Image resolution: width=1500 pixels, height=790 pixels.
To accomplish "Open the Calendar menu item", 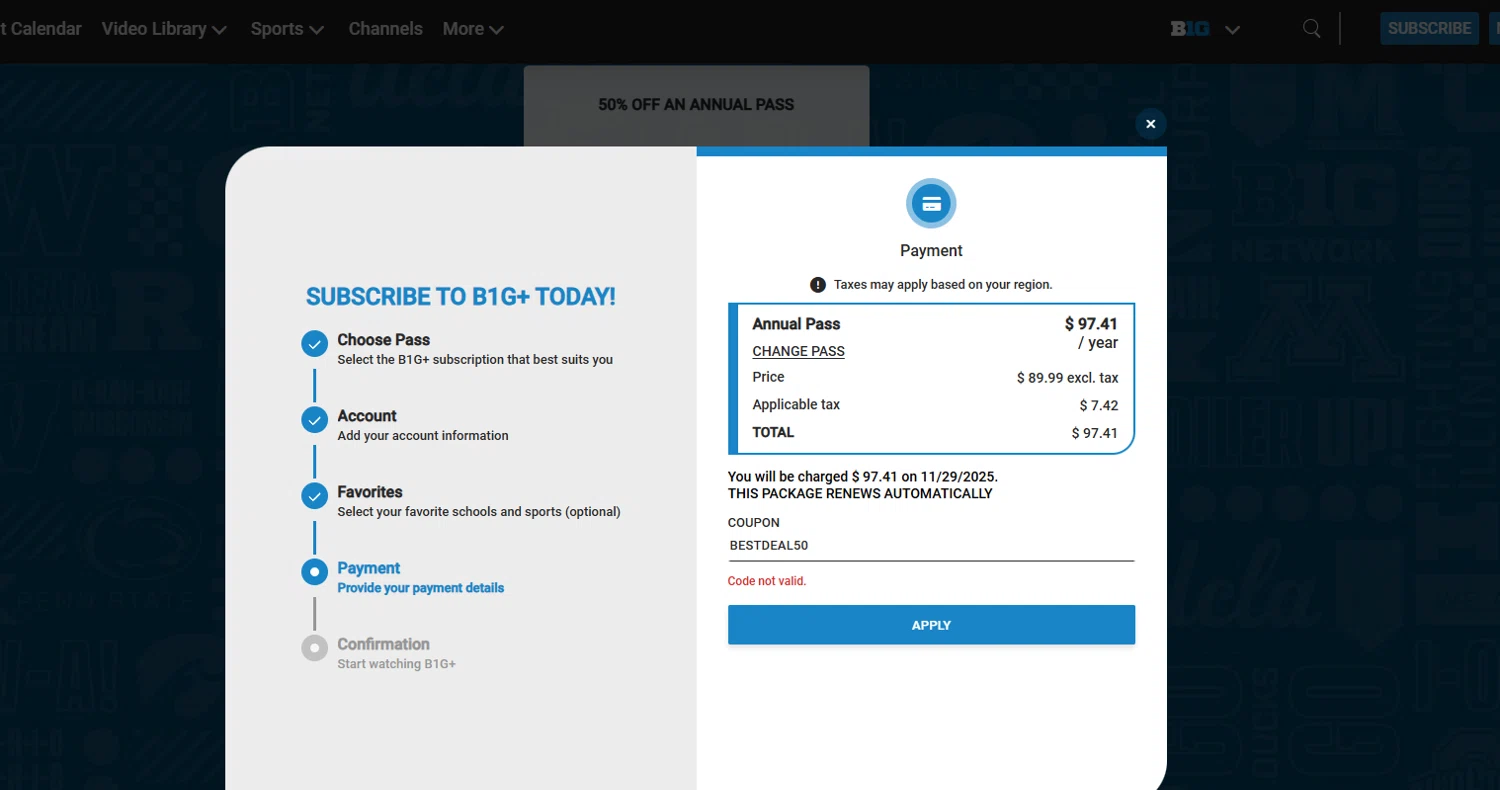I will (40, 29).
